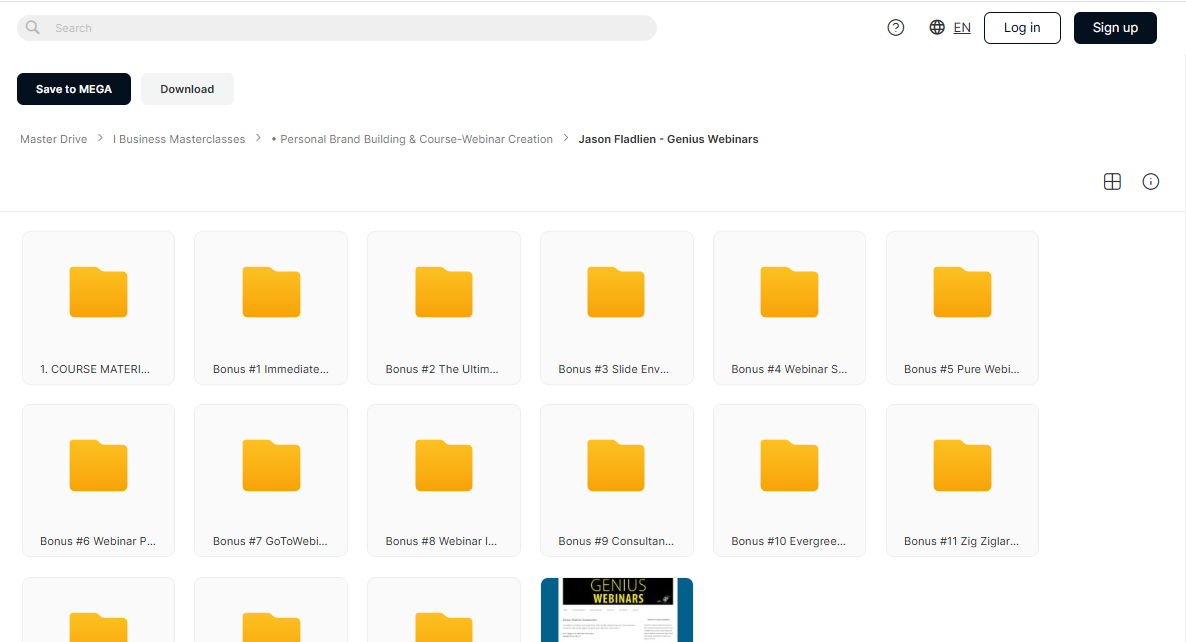Screen dimensions: 1186x642
Task: Select the Bonus #1 Immediate... label
Action: point(271,369)
